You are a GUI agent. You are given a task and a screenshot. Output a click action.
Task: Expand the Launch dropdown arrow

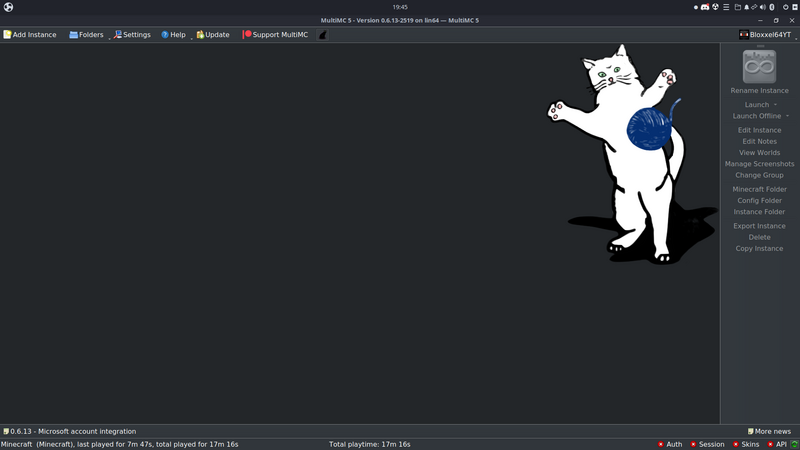pyautogui.click(x=776, y=105)
